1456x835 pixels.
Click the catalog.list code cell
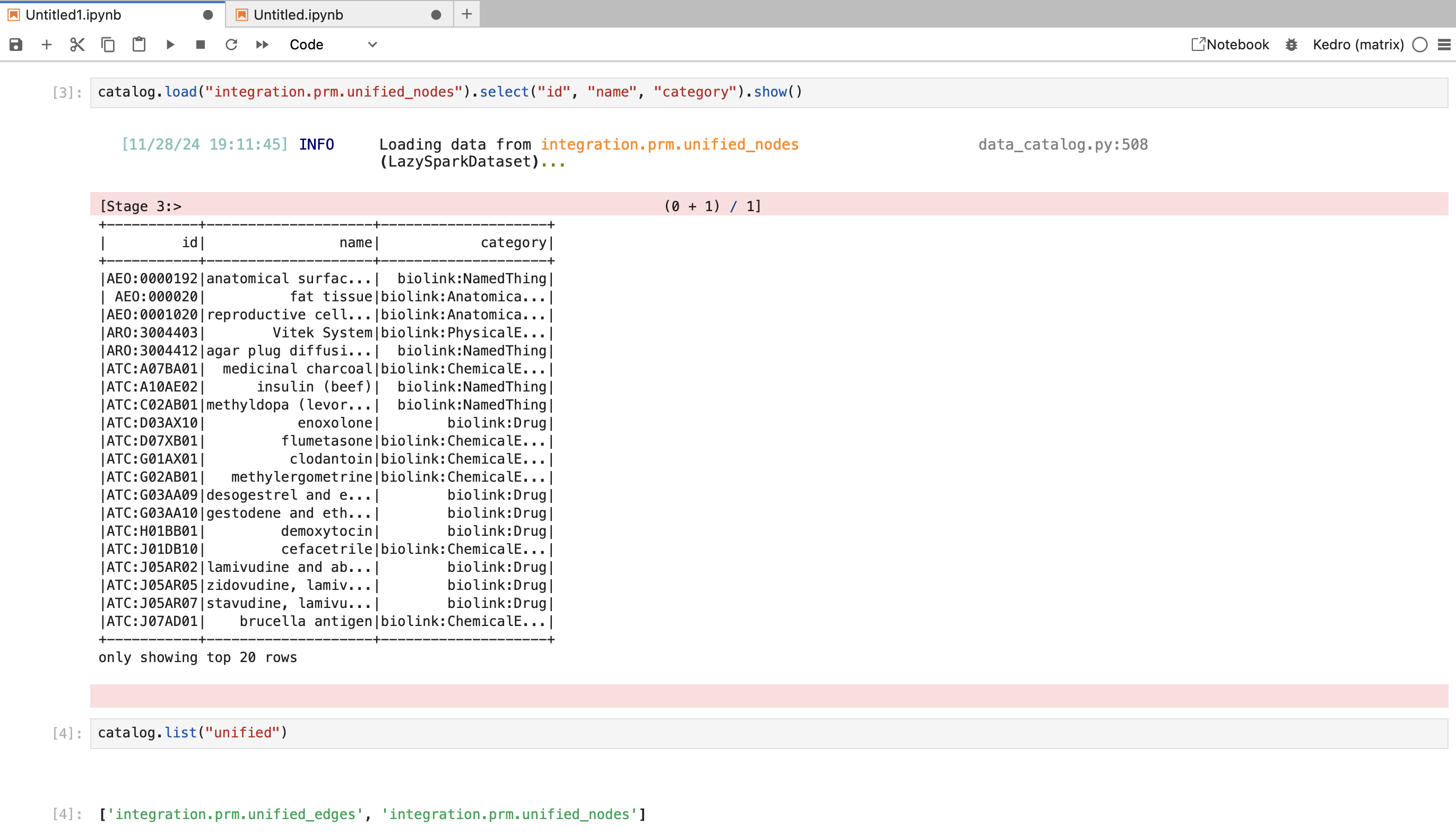point(768,733)
